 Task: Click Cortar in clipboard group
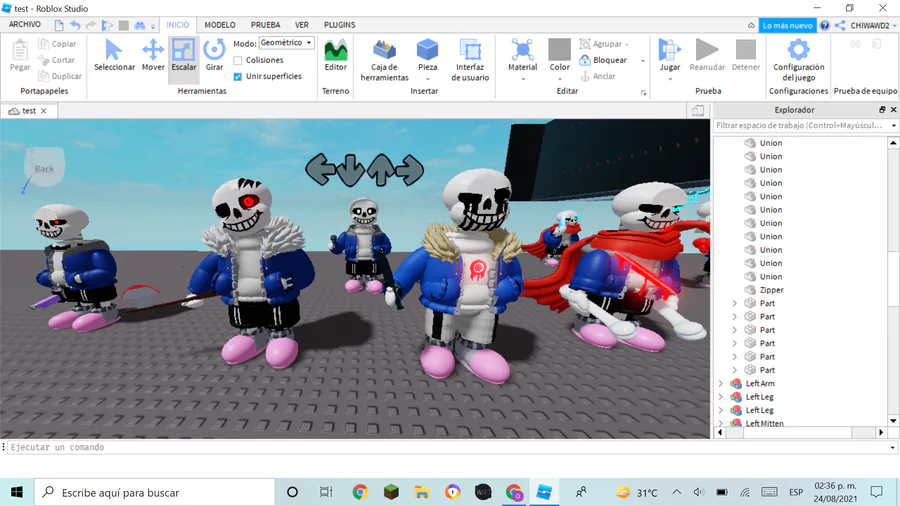(x=56, y=60)
